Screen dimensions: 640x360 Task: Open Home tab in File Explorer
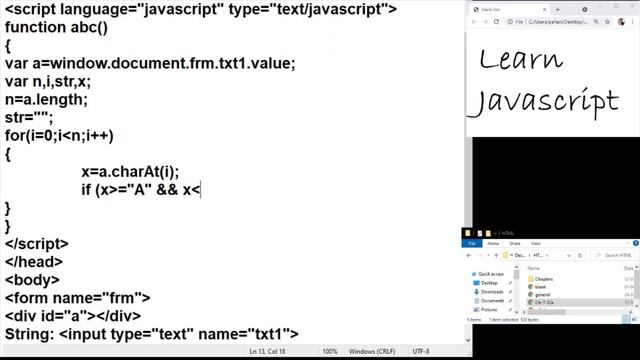point(493,243)
